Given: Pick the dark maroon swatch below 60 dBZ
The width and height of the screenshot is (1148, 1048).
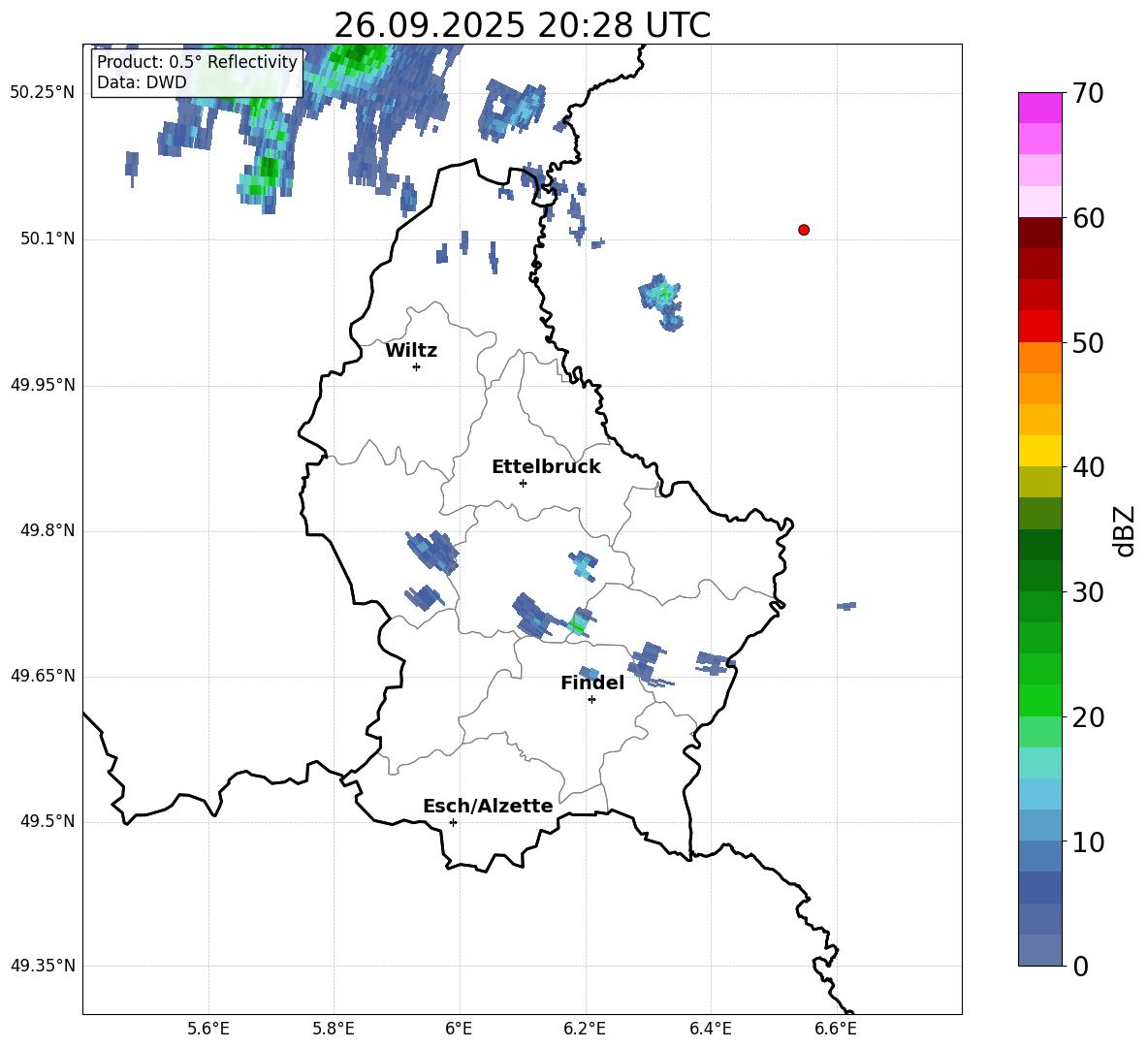Looking at the screenshot, I should [1039, 234].
